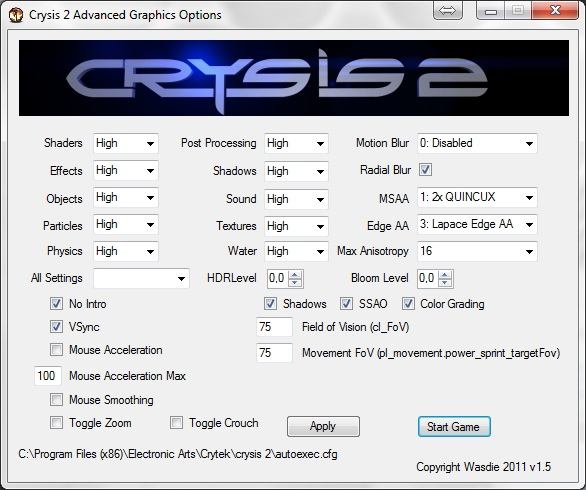
Task: Click the Crysis 2 app icon in title bar
Action: 15,15
